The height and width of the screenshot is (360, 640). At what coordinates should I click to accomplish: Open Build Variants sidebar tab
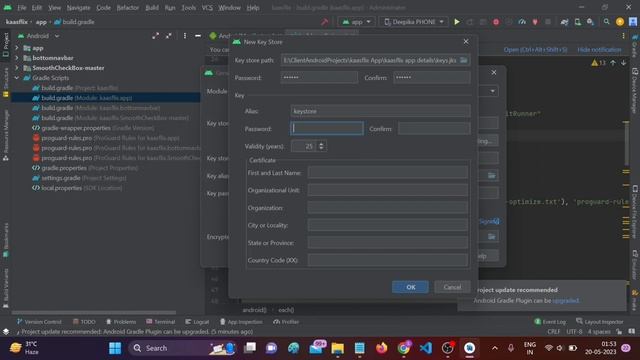click(6, 288)
